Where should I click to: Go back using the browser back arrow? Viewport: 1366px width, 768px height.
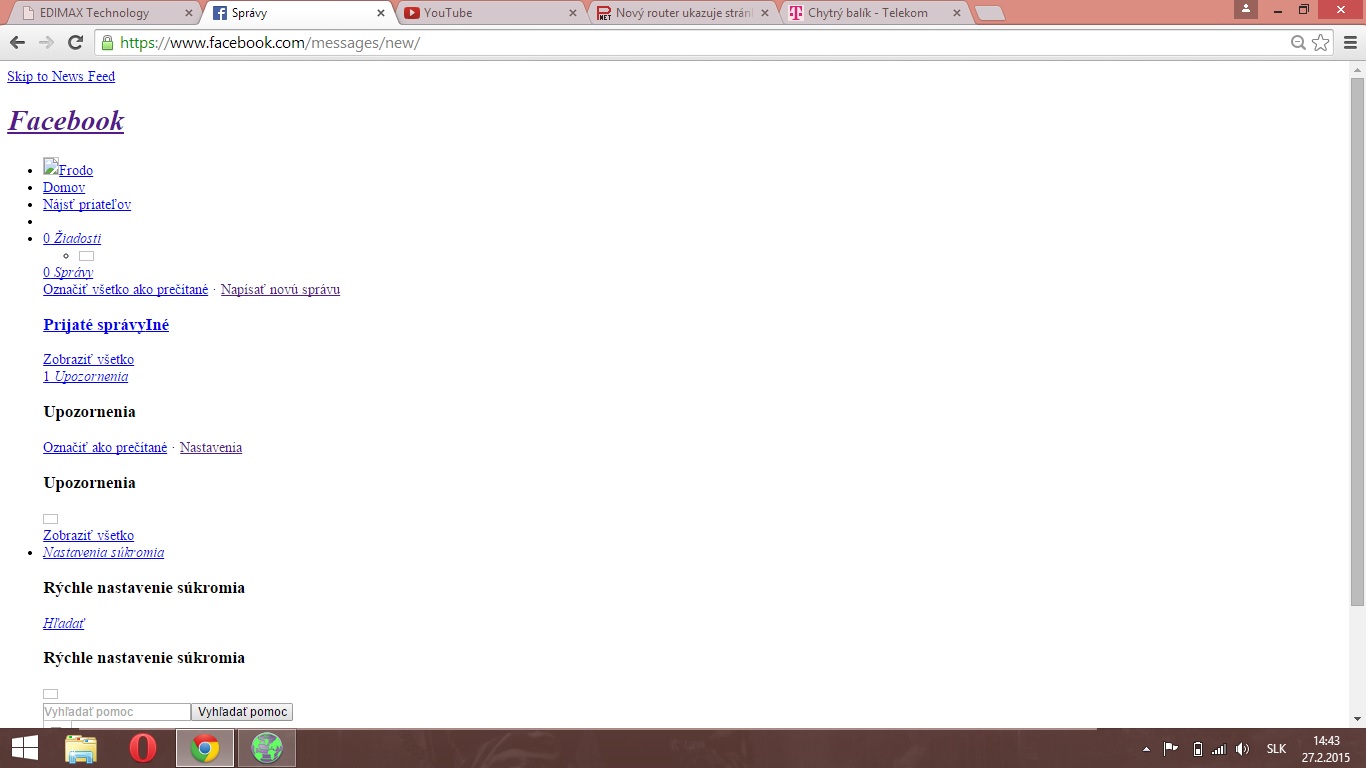pyautogui.click(x=17, y=42)
